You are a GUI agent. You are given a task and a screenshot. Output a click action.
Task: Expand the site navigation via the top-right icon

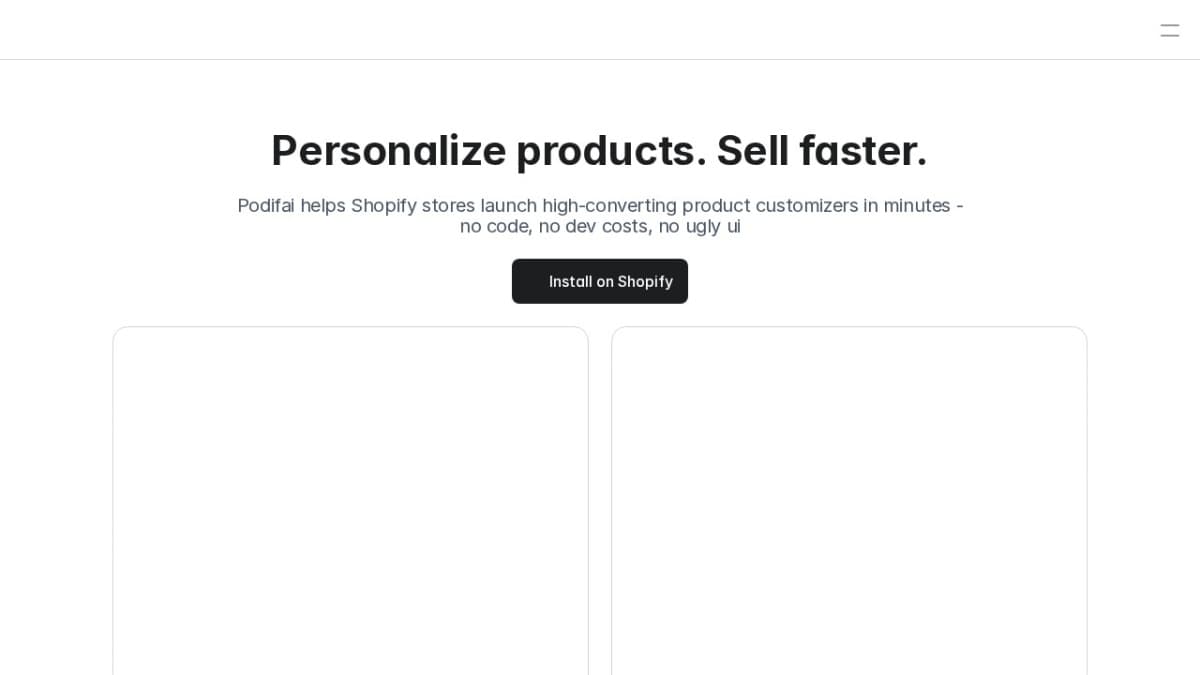click(x=1169, y=30)
